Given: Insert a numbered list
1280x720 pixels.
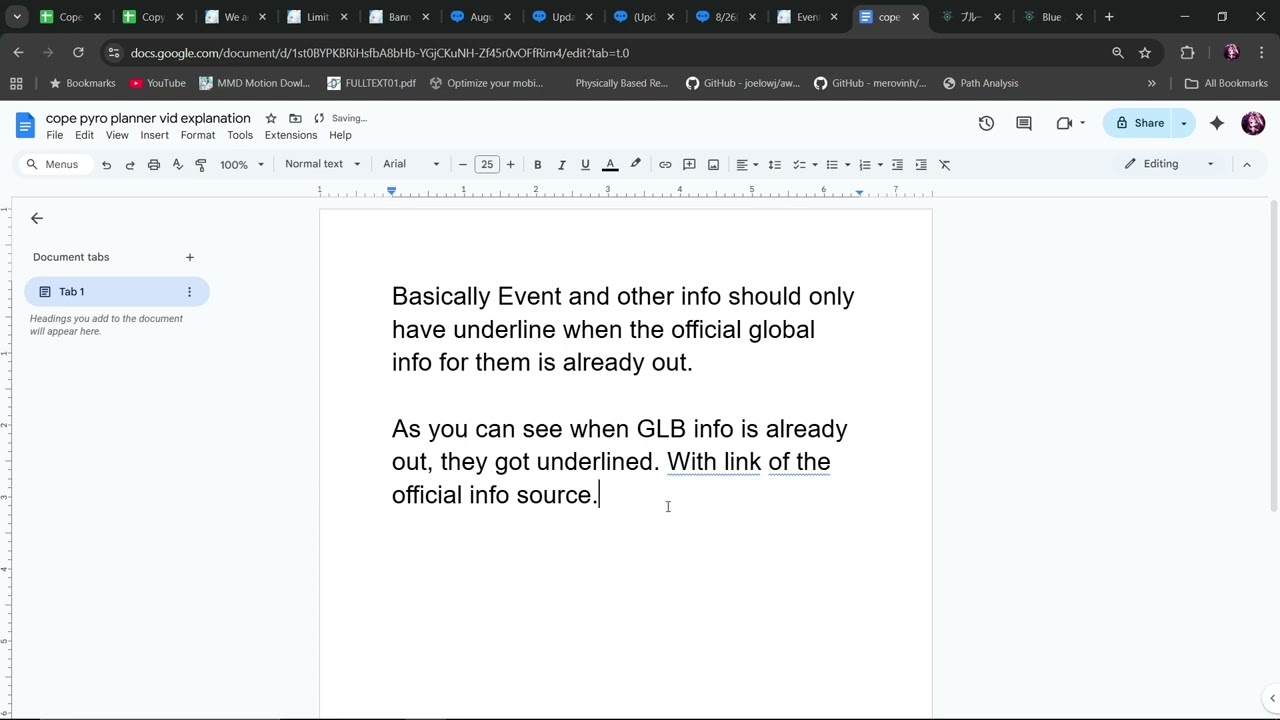Looking at the screenshot, I should point(865,165).
